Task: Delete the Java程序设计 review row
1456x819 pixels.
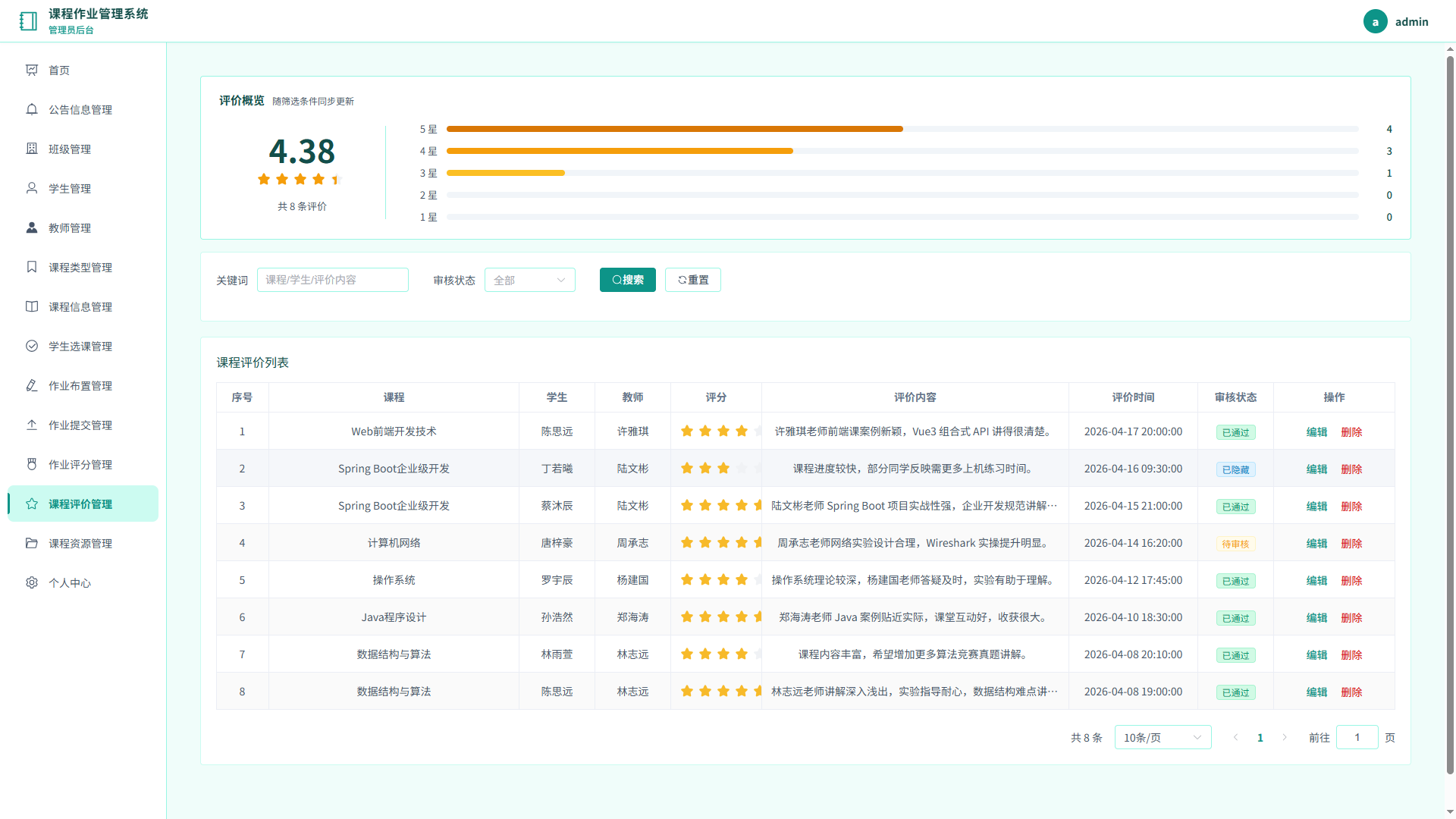Action: pyautogui.click(x=1351, y=617)
